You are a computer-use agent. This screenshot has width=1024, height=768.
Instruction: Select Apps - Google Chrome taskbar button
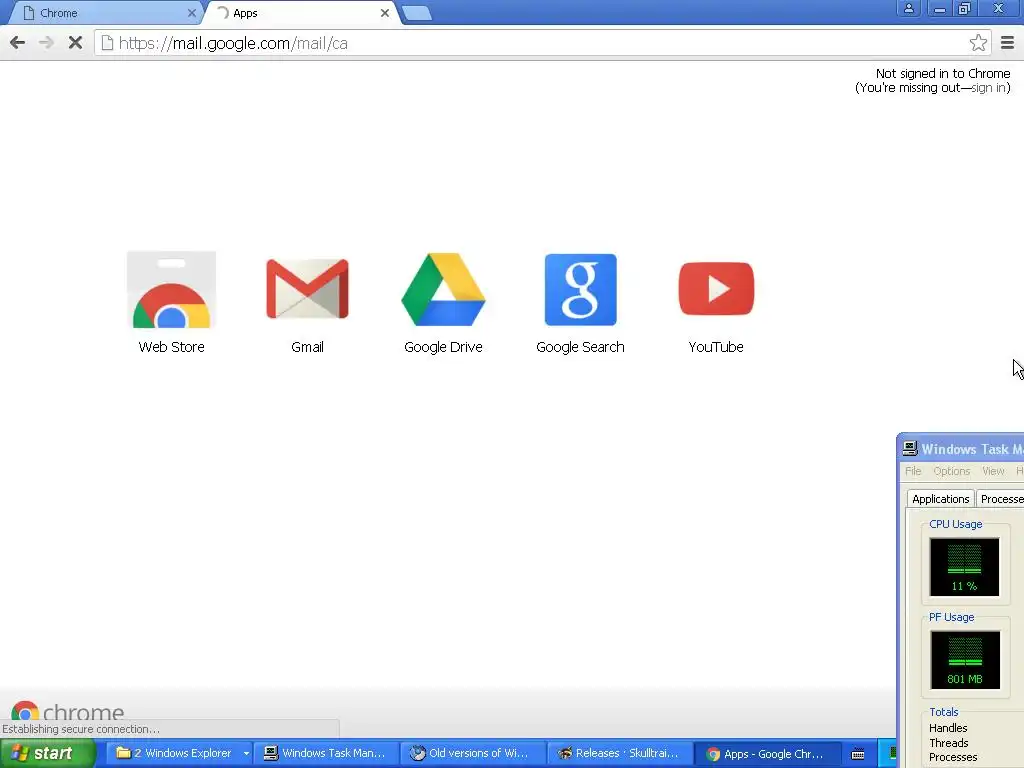tap(767, 754)
